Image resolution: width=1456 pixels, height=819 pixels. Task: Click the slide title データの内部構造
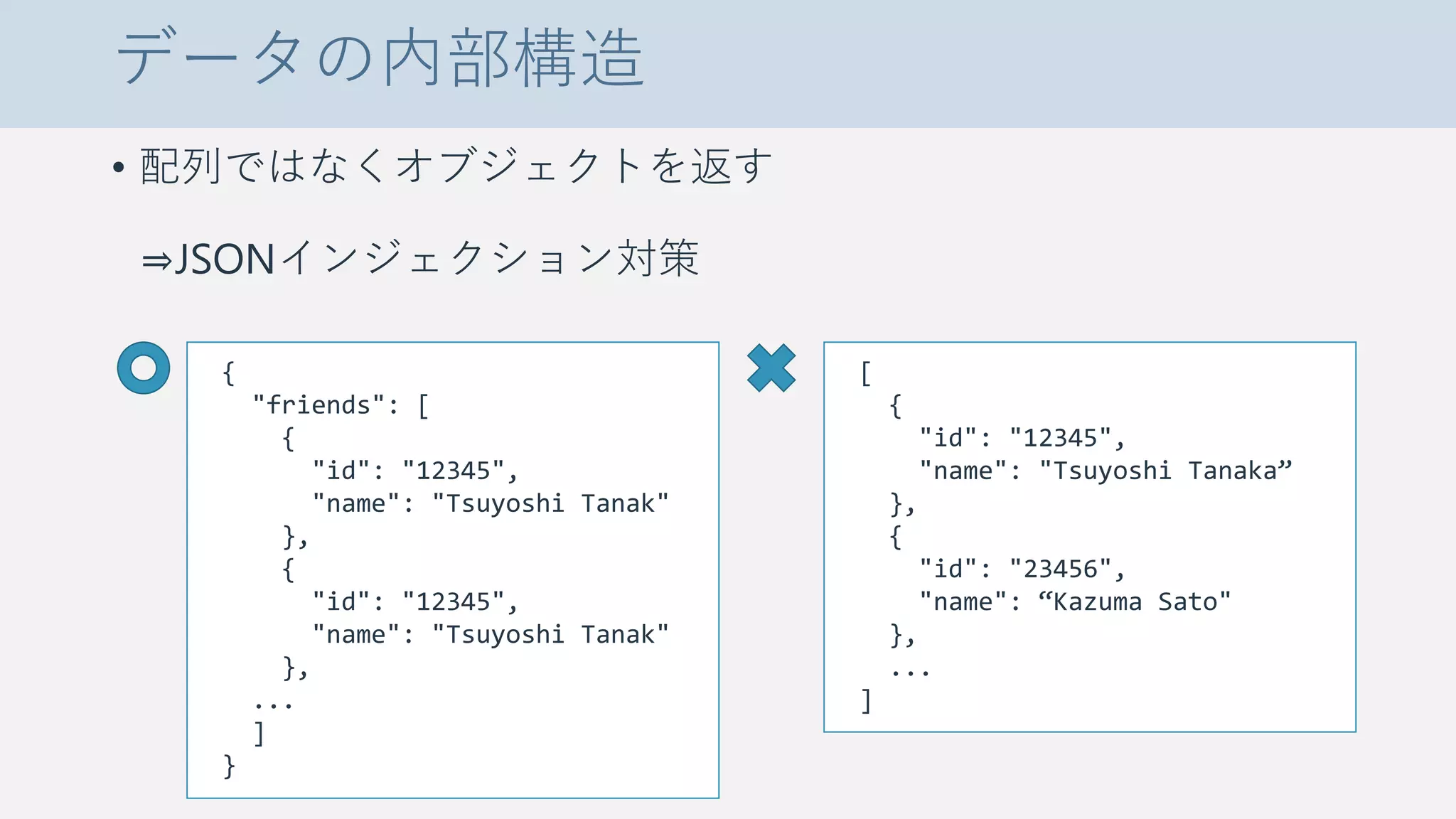(380, 58)
